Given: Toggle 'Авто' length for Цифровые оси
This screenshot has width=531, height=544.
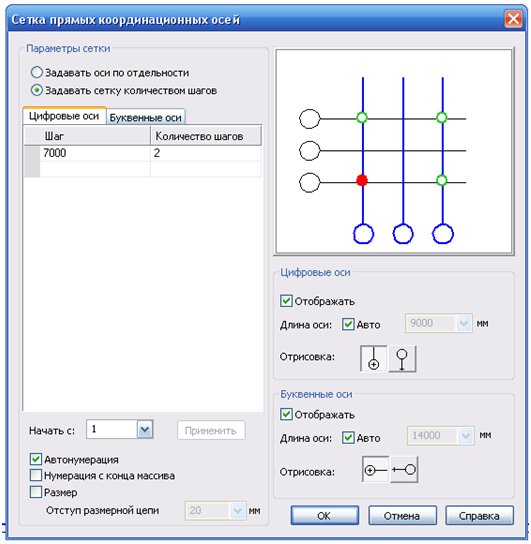Looking at the screenshot, I should (348, 324).
